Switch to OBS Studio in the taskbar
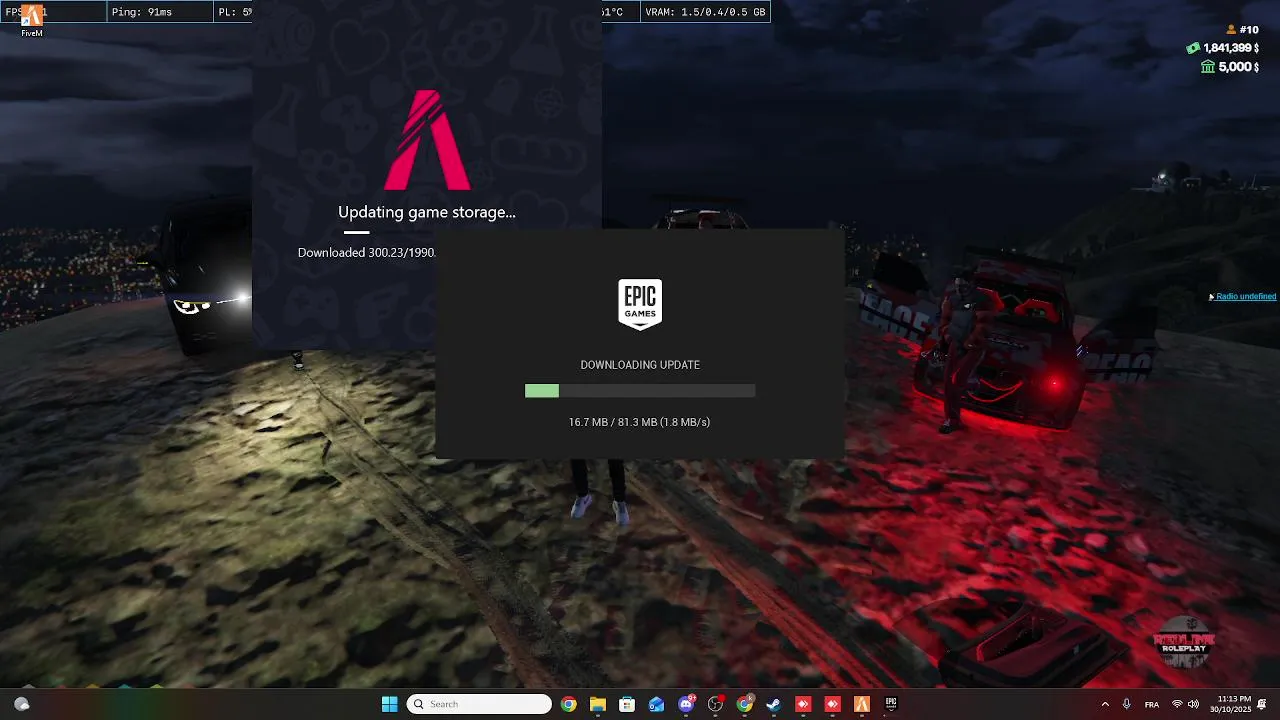This screenshot has height=720, width=1280. pyautogui.click(x=715, y=704)
